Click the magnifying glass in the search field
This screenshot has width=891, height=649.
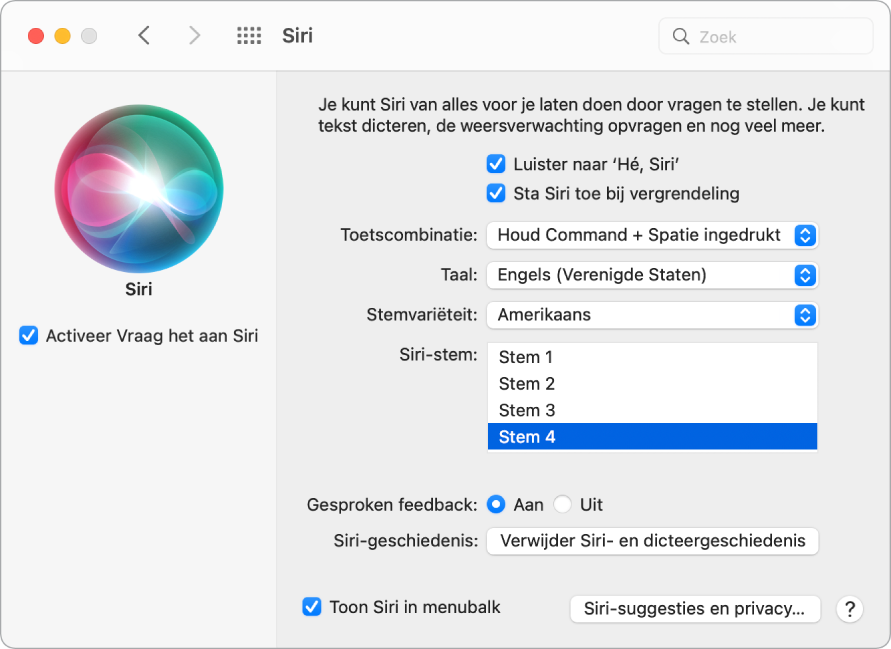pos(681,36)
